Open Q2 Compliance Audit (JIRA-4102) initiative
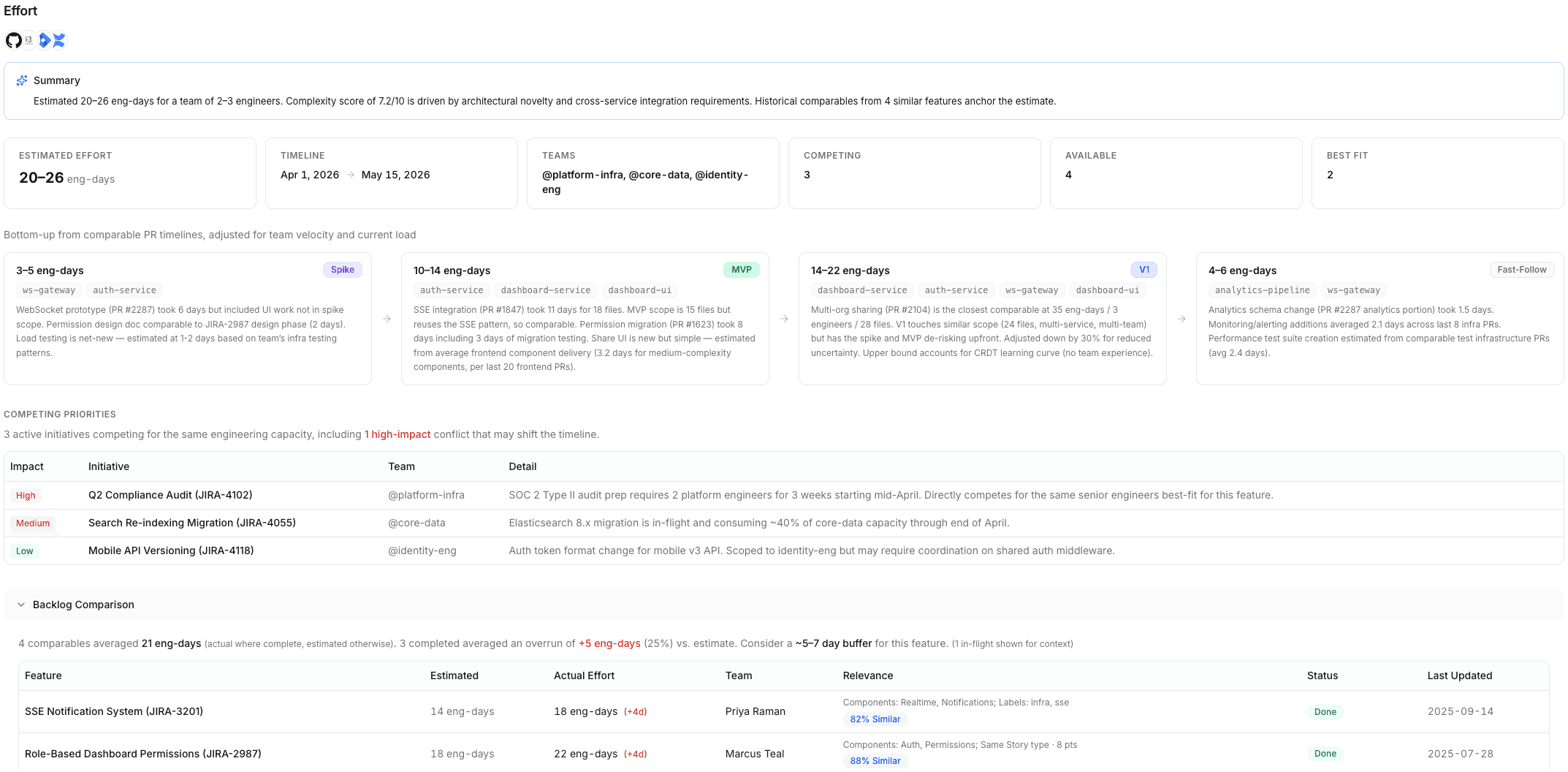Viewport: 1568px width, 772px height. point(170,495)
